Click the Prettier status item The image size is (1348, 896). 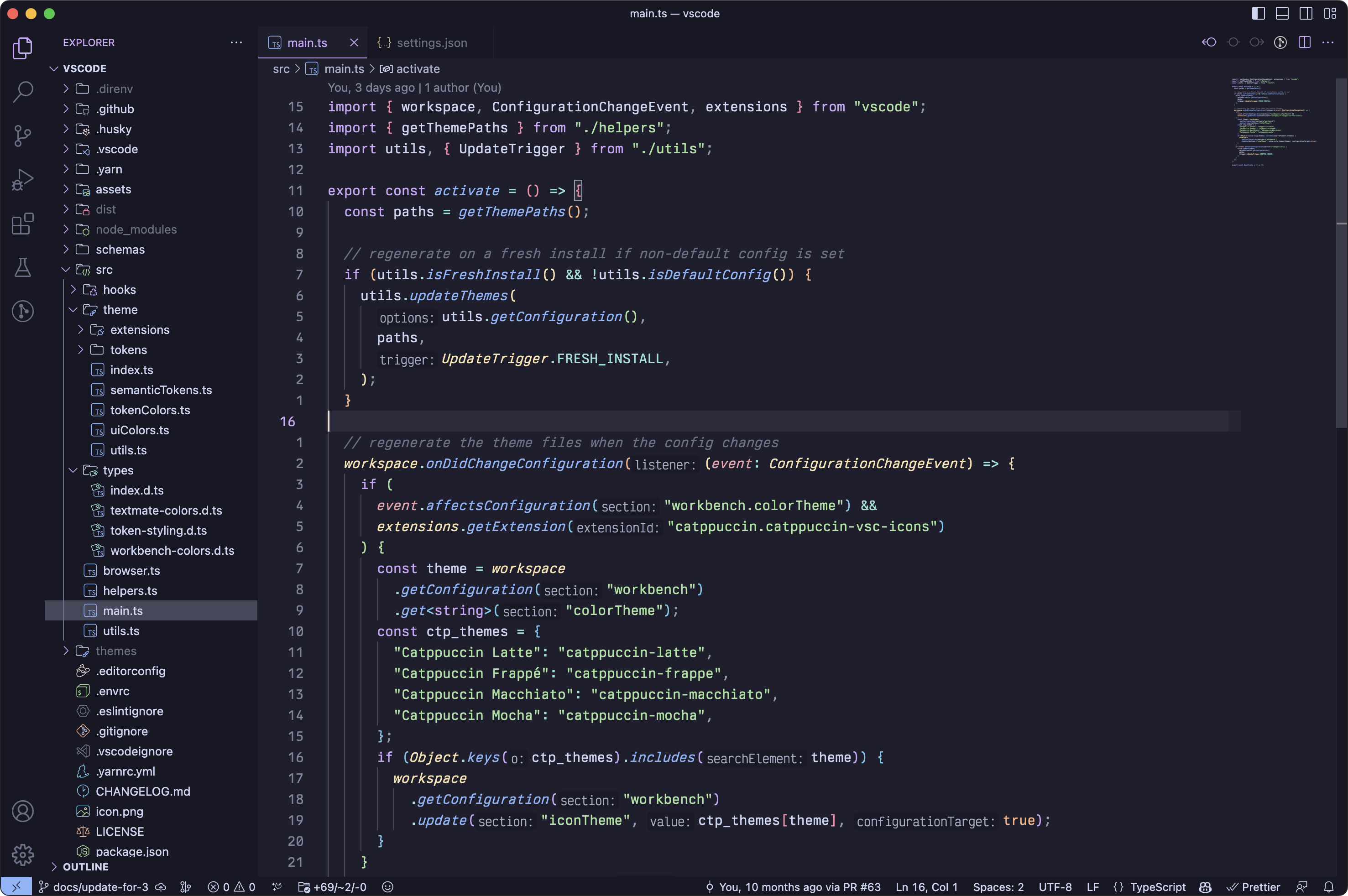click(1254, 887)
